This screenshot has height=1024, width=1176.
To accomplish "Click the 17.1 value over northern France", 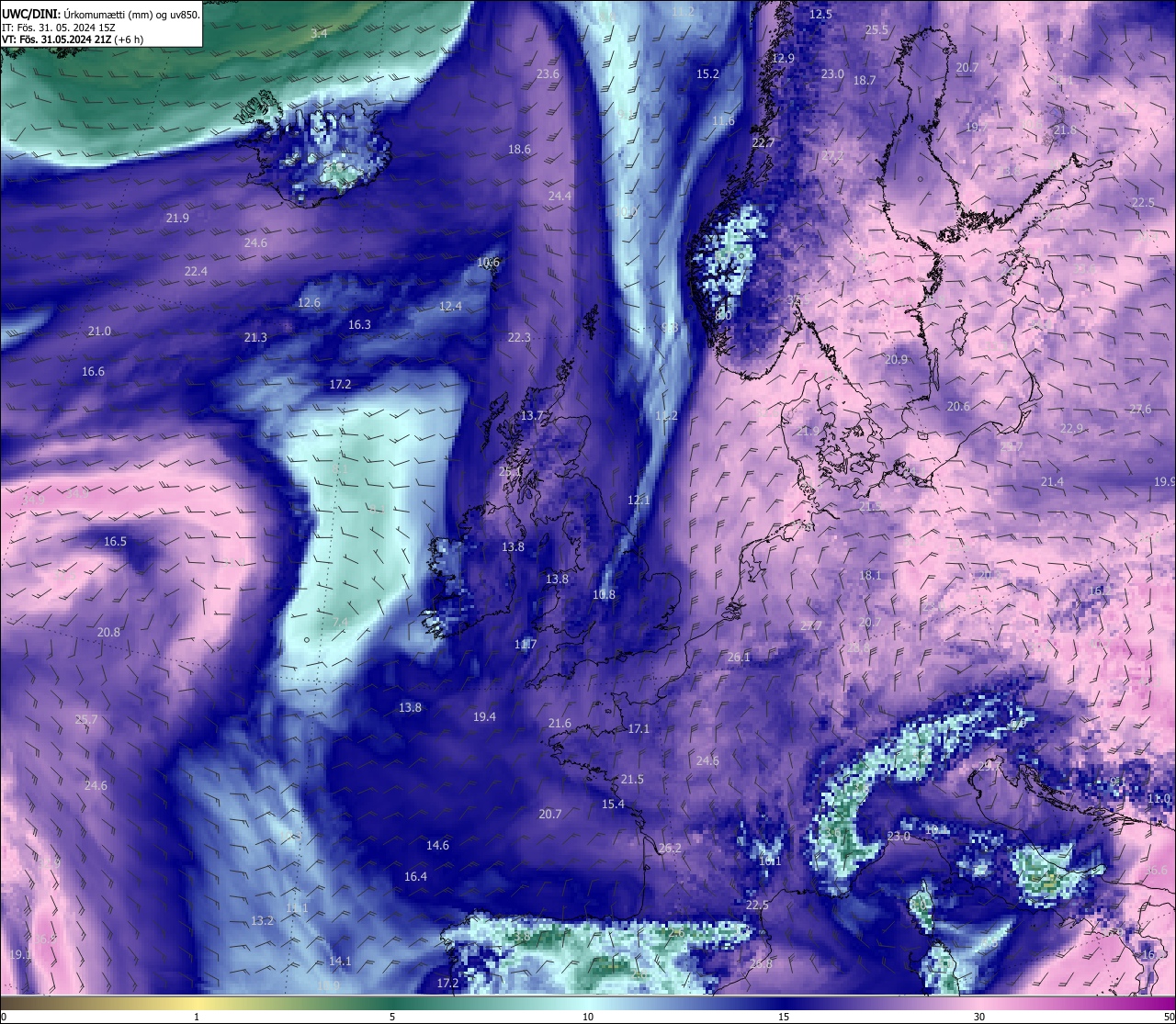I will (x=639, y=729).
